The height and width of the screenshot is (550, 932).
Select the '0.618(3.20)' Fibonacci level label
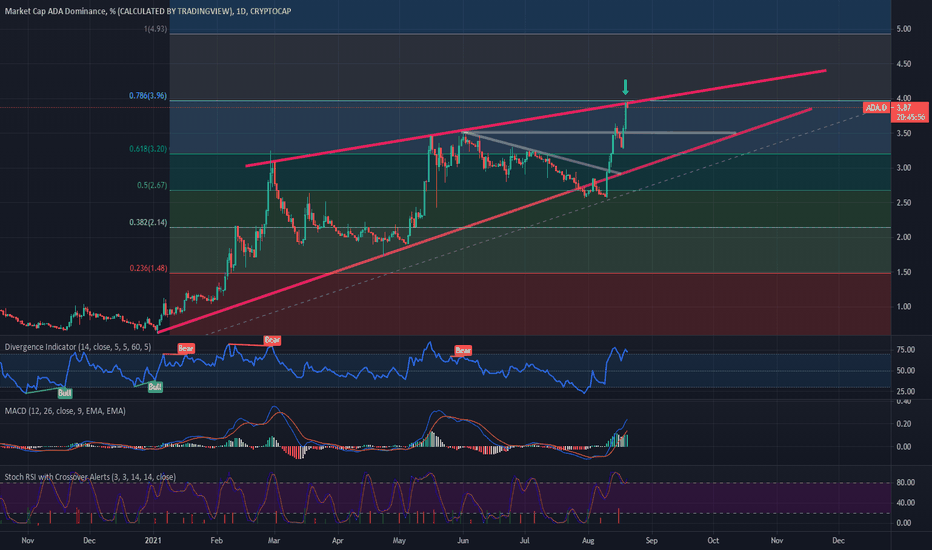[148, 149]
